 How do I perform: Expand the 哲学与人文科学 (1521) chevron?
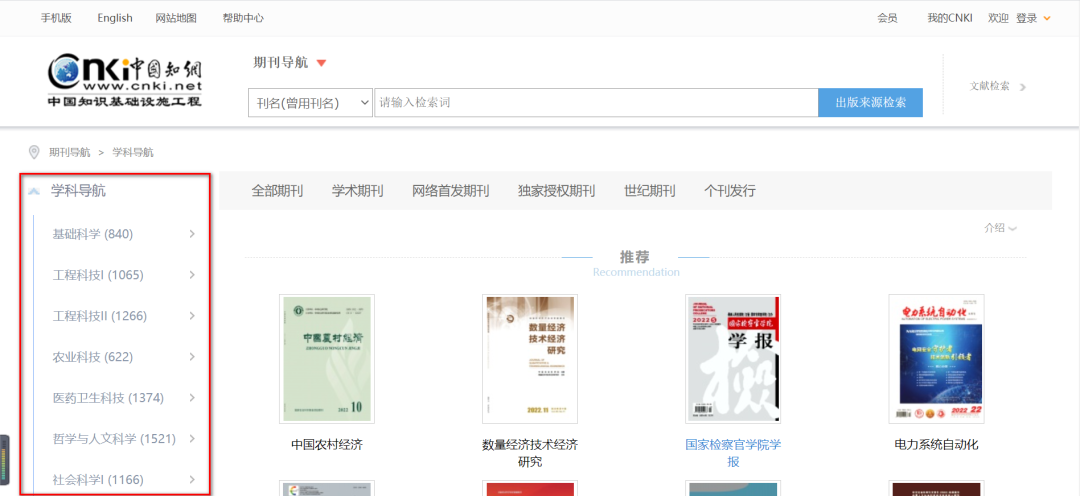192,438
